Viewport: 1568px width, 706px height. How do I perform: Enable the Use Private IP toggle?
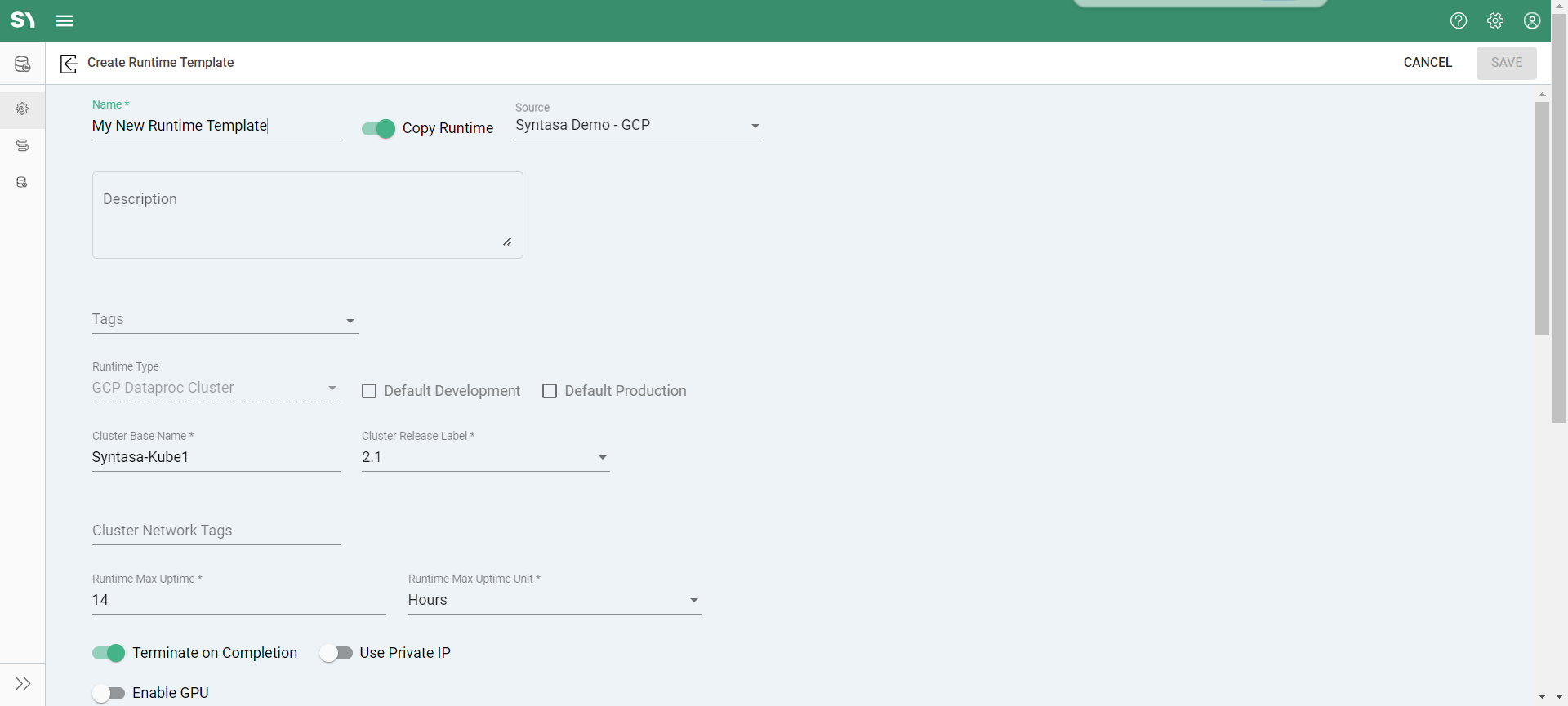(336, 653)
